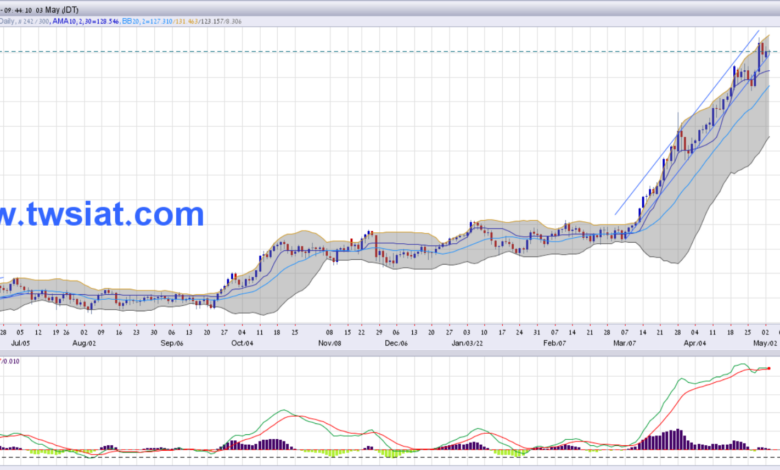Click the splitter bar between price and MACD panels

point(390,353)
